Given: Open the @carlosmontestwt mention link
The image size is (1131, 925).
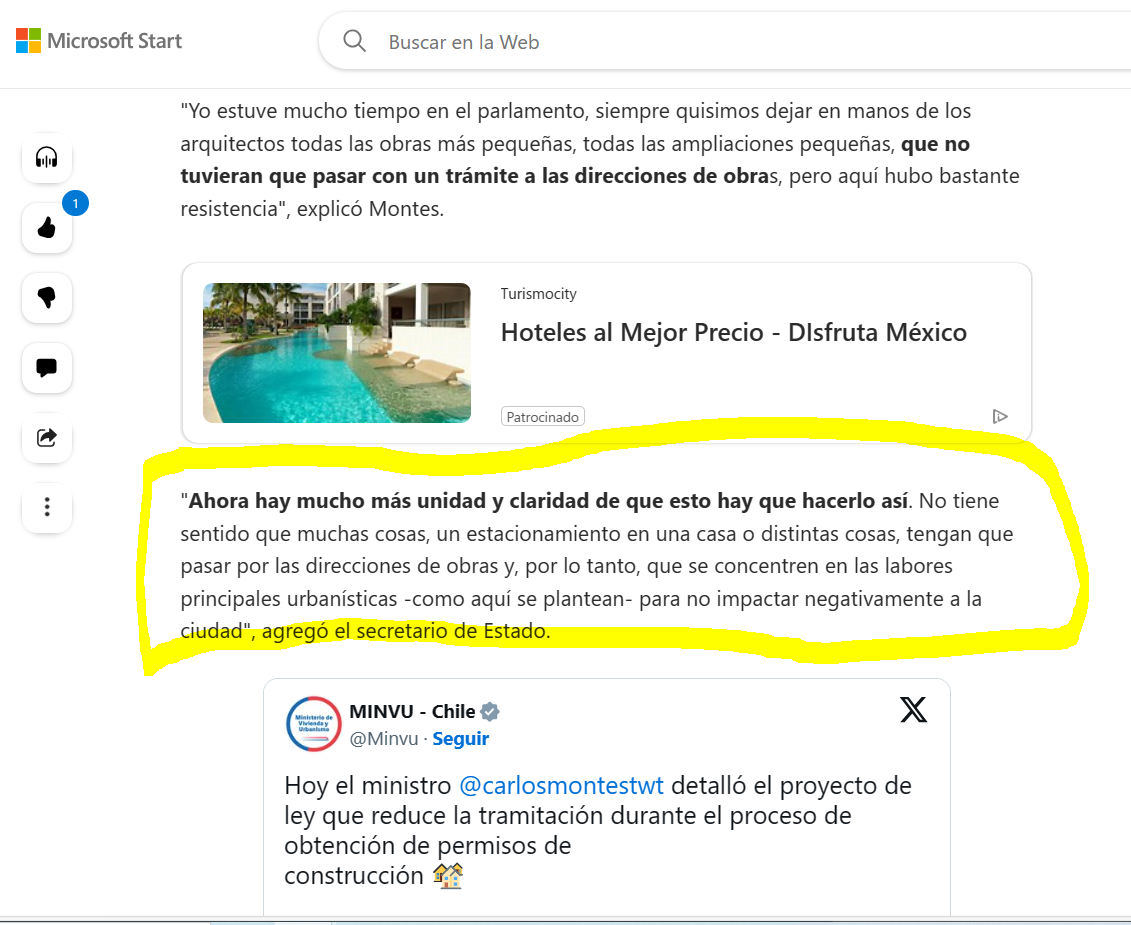Looking at the screenshot, I should (561, 785).
